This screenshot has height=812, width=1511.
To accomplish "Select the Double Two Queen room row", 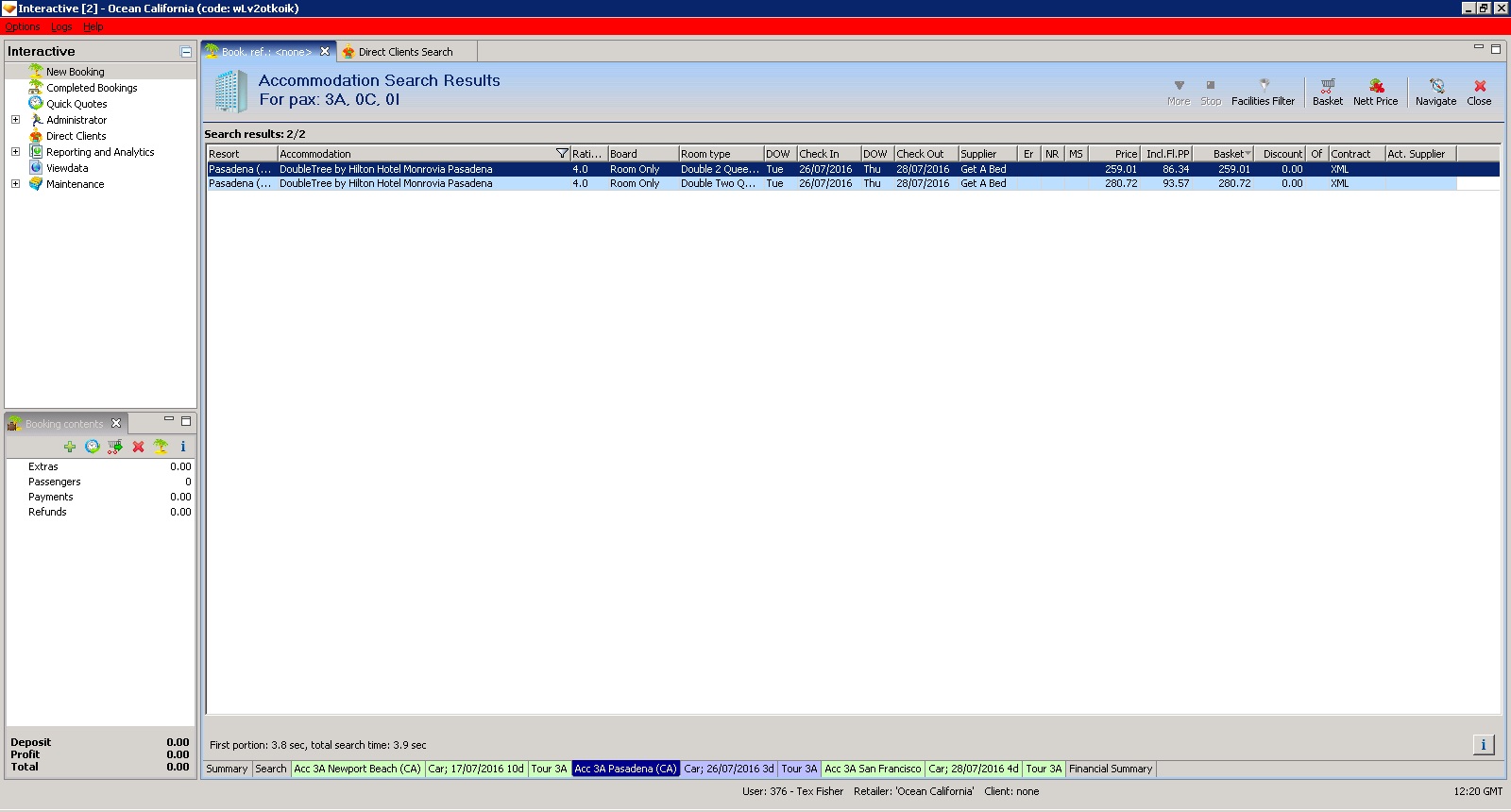I will pyautogui.click(x=832, y=183).
